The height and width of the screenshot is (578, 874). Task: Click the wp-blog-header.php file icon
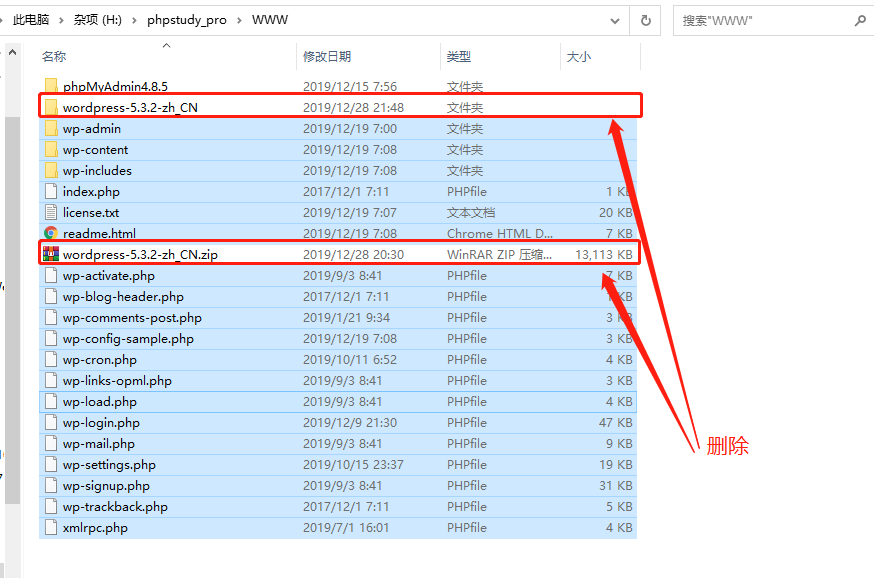[x=51, y=297]
